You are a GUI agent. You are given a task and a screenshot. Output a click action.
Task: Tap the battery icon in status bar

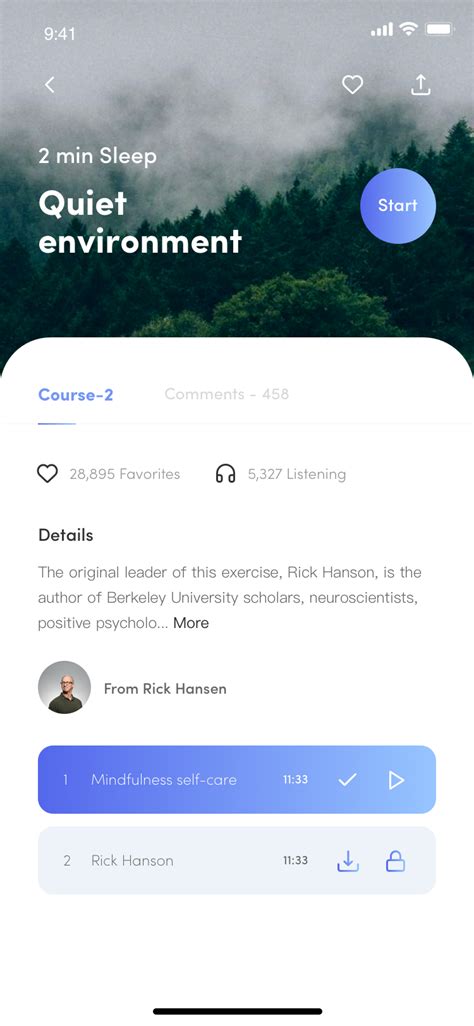point(439,29)
